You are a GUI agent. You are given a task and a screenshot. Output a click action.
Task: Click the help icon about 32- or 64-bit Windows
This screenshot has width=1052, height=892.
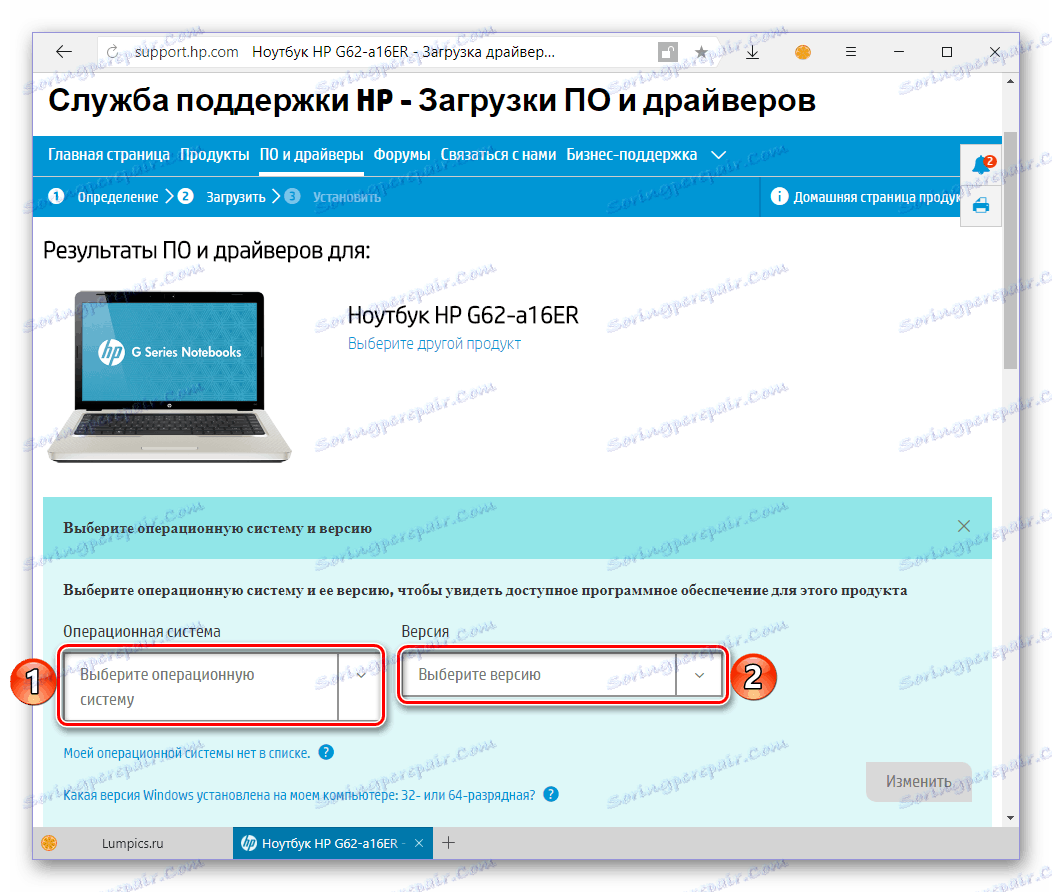point(550,793)
